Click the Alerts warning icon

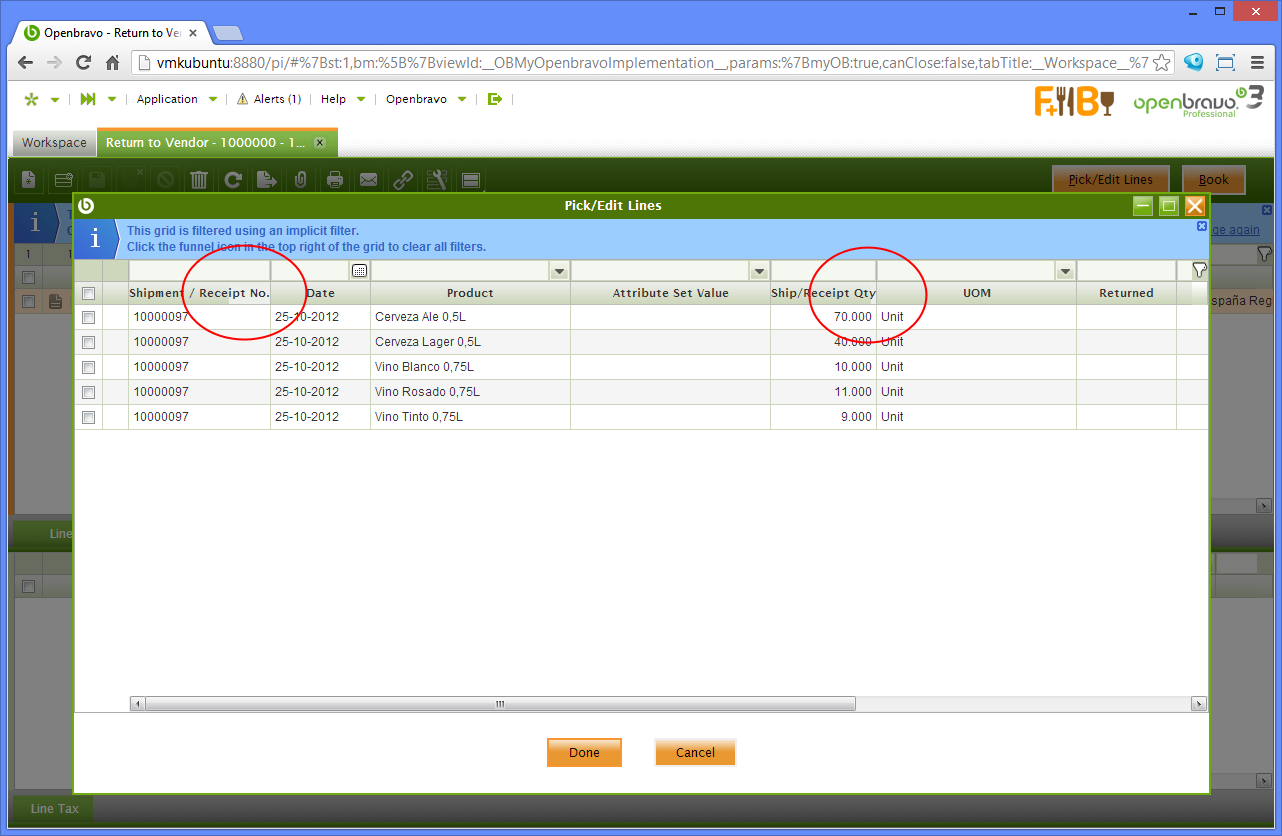tap(242, 99)
